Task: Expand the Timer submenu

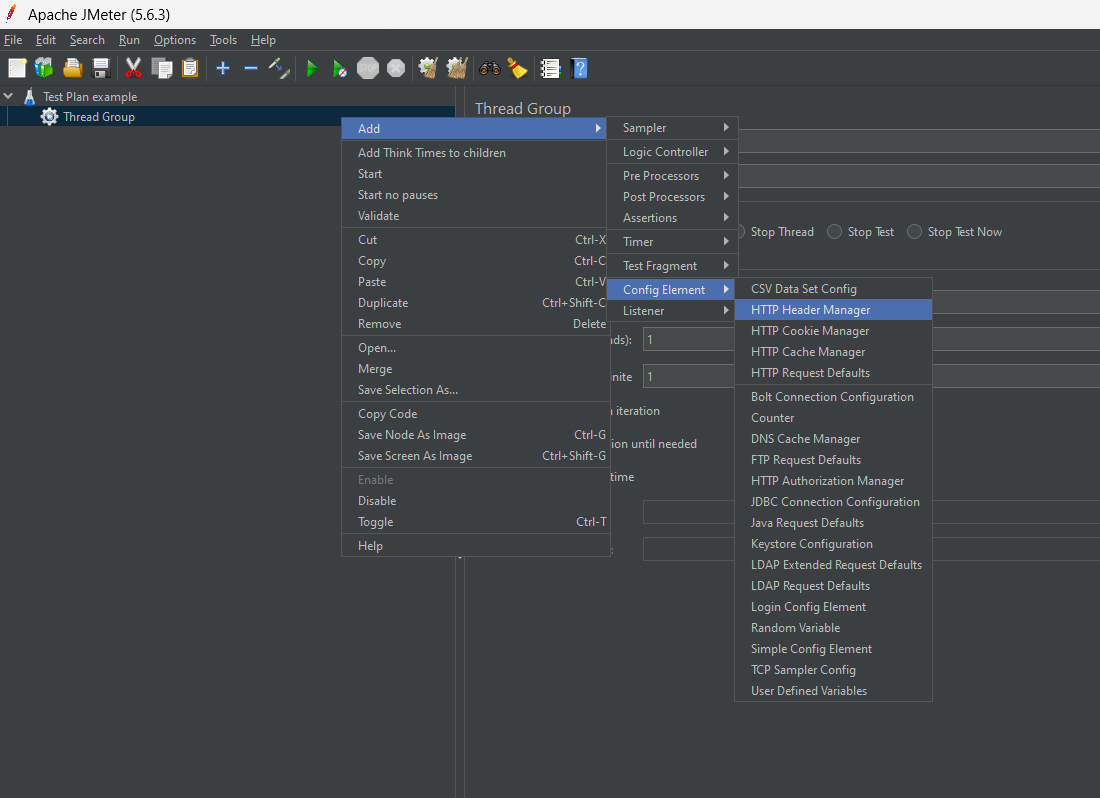Action: point(672,241)
